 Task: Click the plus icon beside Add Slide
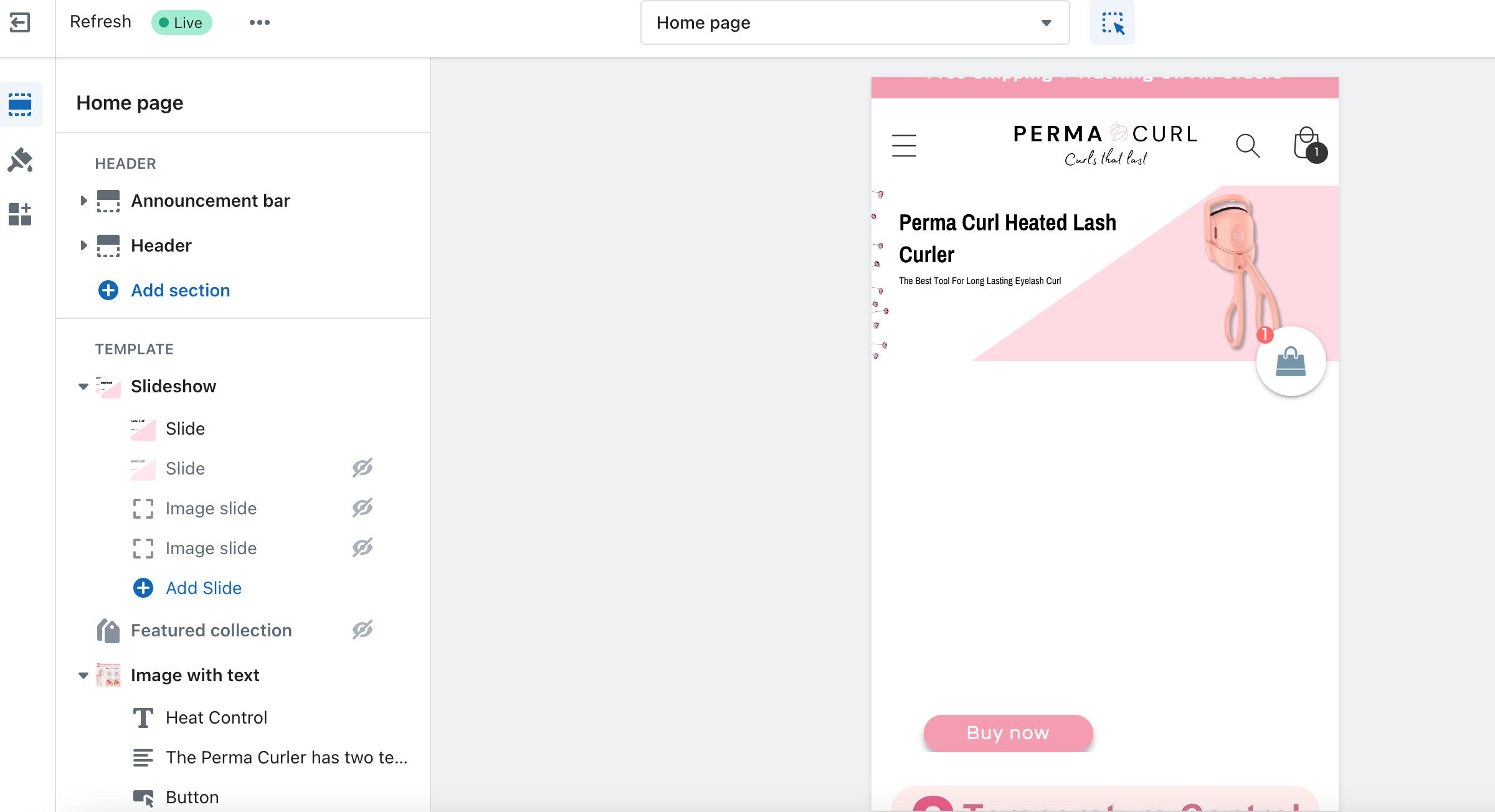143,588
